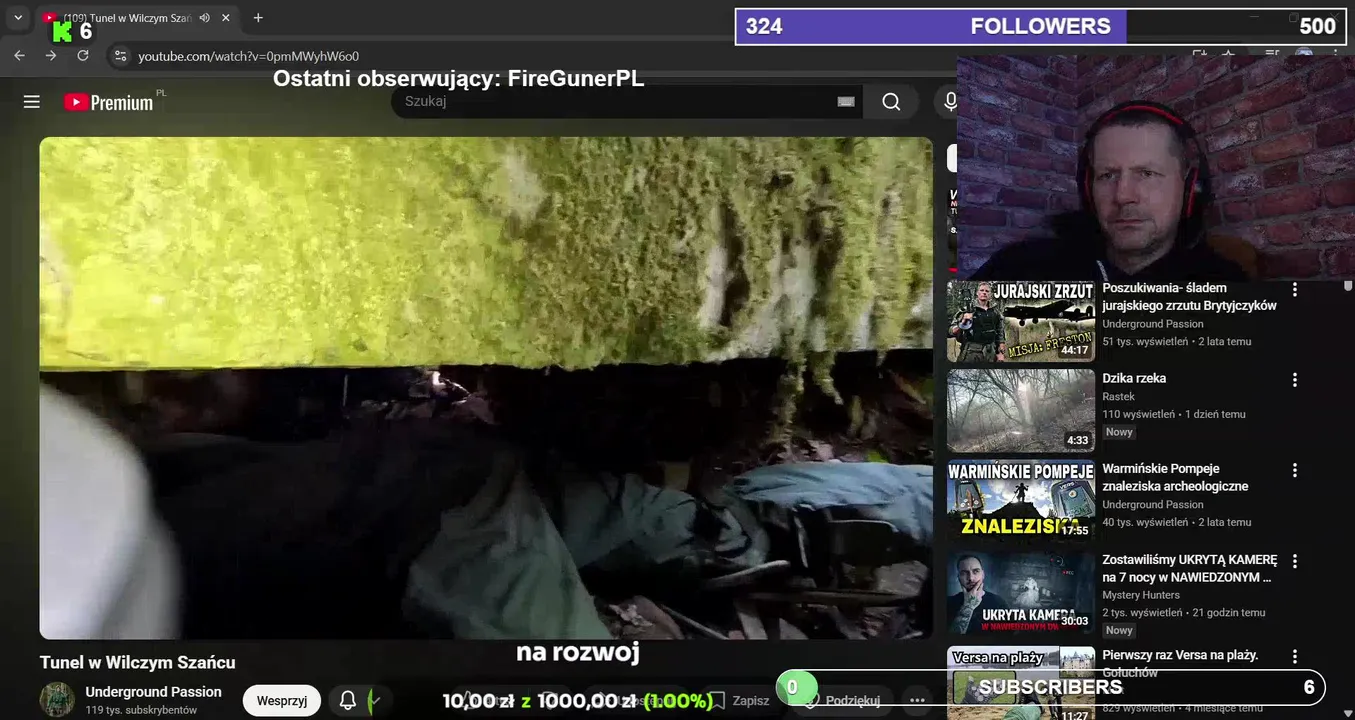Click the Nowy badge under Dzika rzeka
Screen dimensions: 1355x720
[1119, 432]
